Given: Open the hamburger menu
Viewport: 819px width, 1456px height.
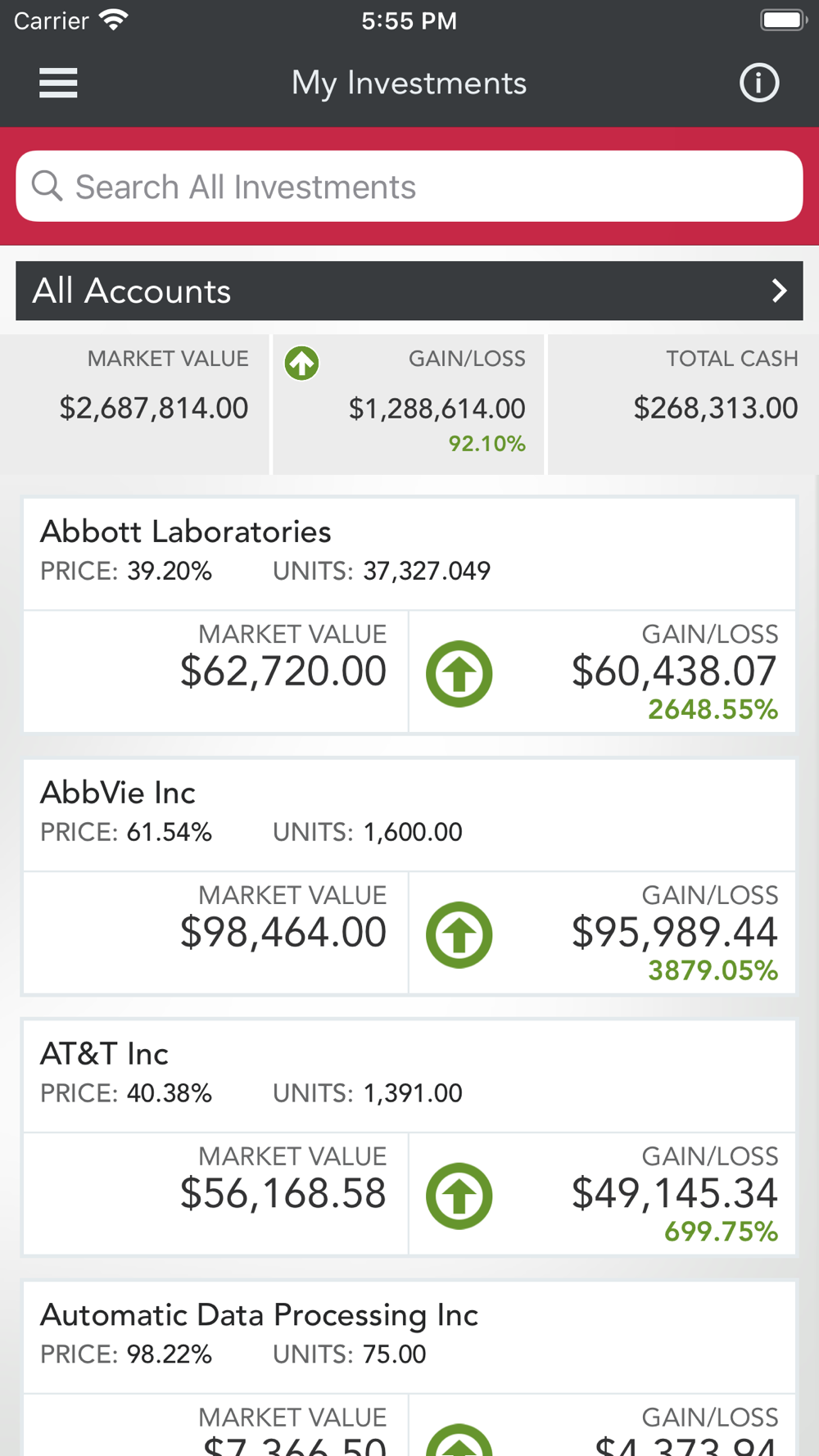Looking at the screenshot, I should pyautogui.click(x=58, y=83).
